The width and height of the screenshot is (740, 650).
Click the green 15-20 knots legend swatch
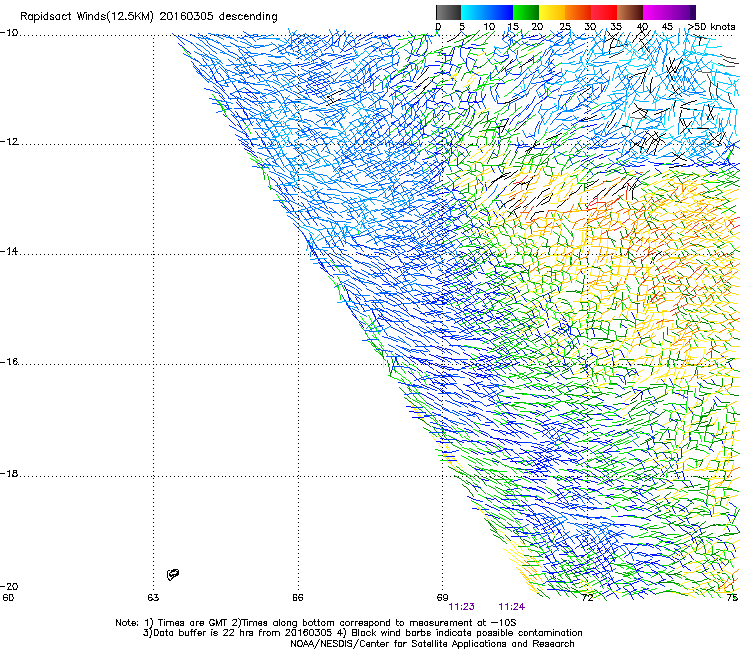click(x=526, y=12)
